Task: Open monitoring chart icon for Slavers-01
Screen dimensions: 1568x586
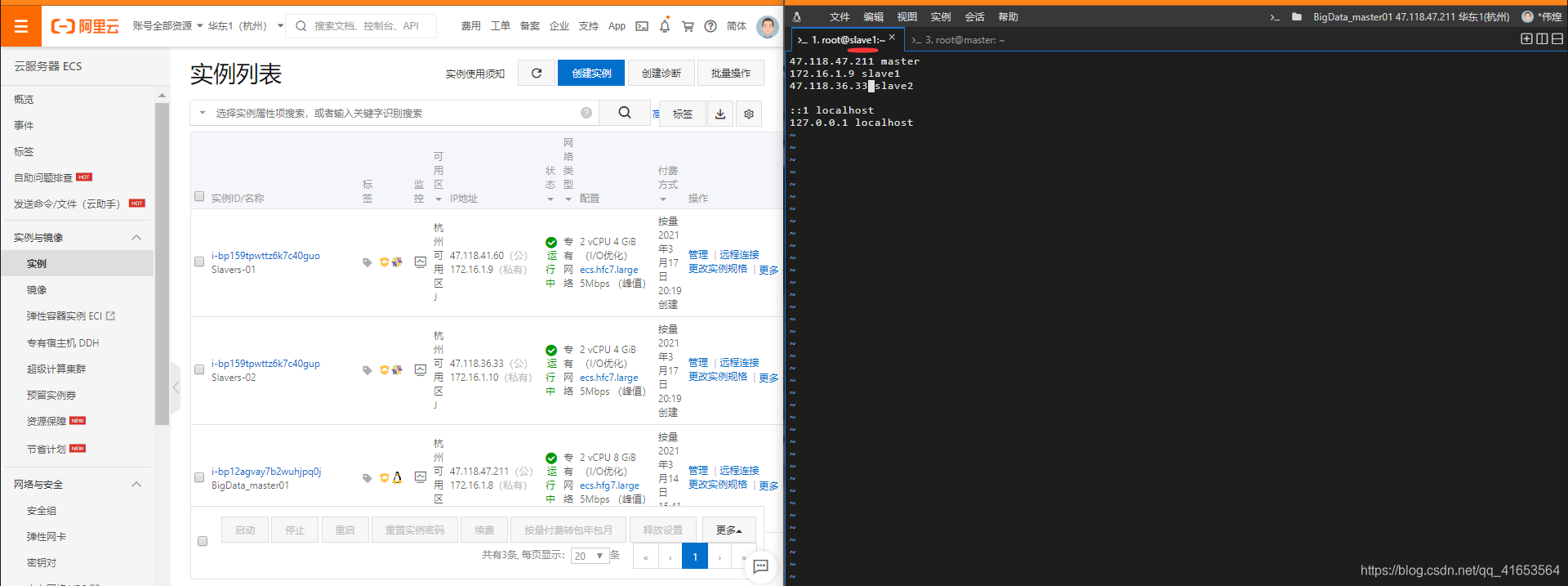Action: pos(421,262)
